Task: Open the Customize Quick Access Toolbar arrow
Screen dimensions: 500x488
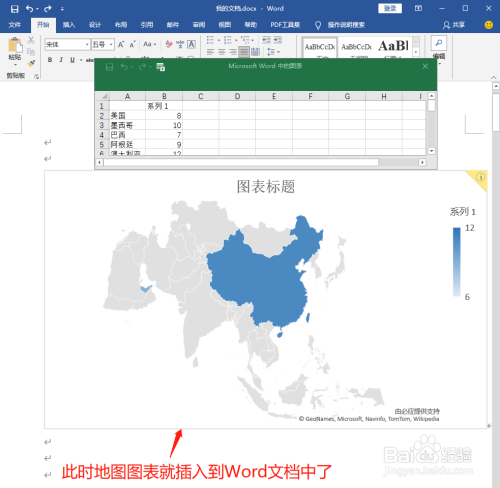Action: [62, 9]
